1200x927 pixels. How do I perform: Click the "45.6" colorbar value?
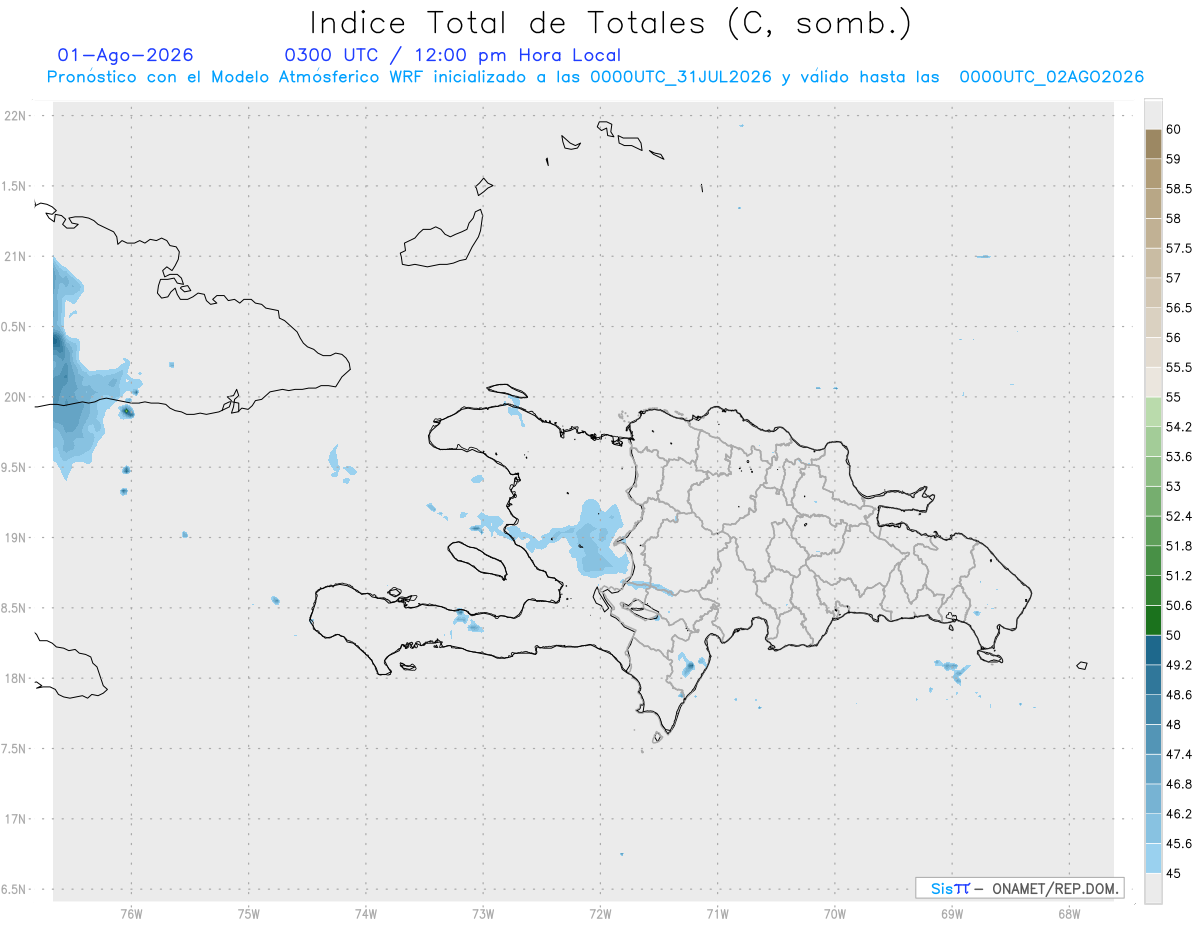click(x=1178, y=844)
